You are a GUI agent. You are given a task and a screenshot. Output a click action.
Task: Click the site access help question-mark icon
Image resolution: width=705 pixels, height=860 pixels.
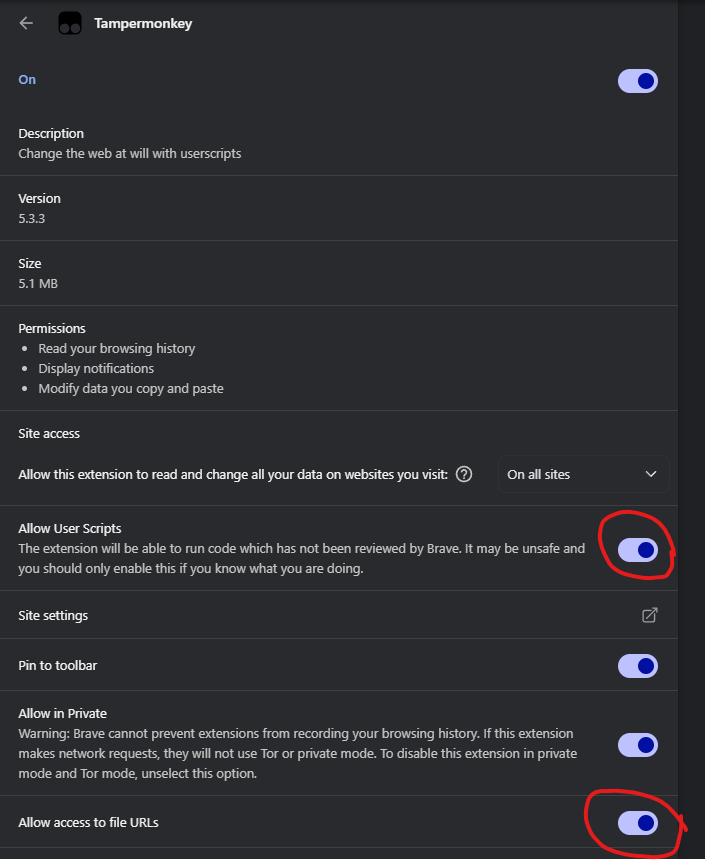[464, 474]
